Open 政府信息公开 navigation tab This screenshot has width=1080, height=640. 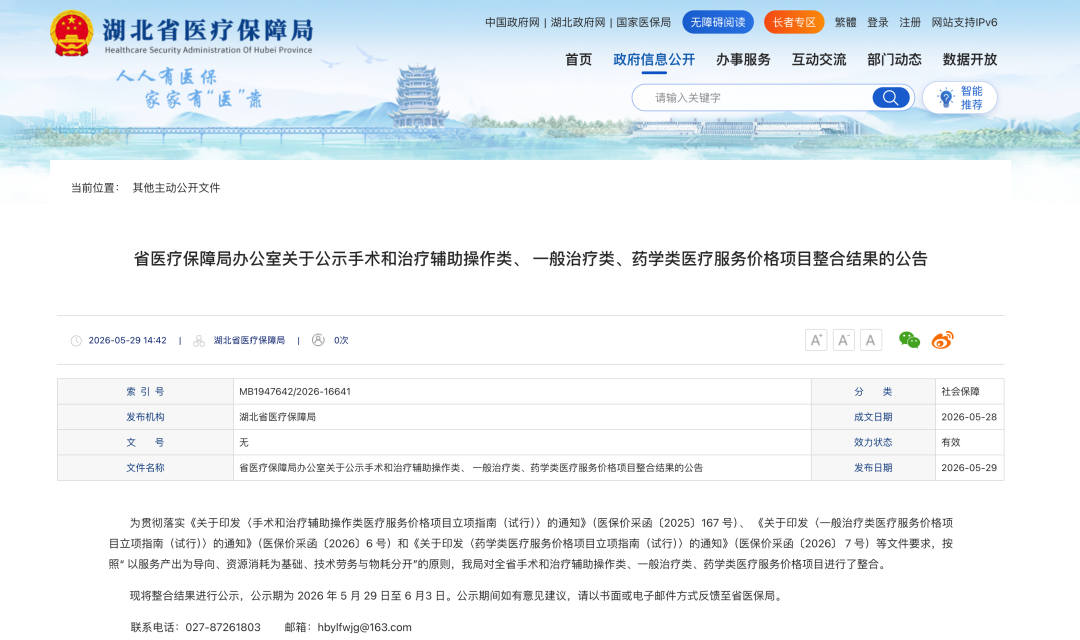pos(654,59)
